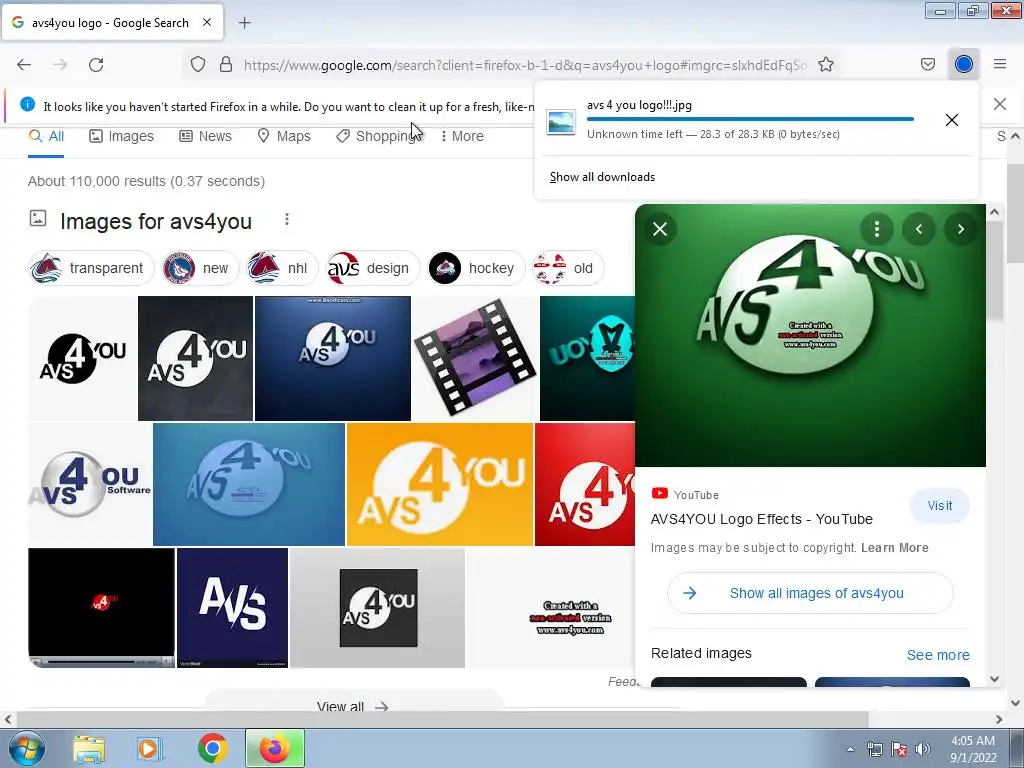Switch to the Images search tab
Viewport: 1024px width, 768px height.
pyautogui.click(x=121, y=136)
